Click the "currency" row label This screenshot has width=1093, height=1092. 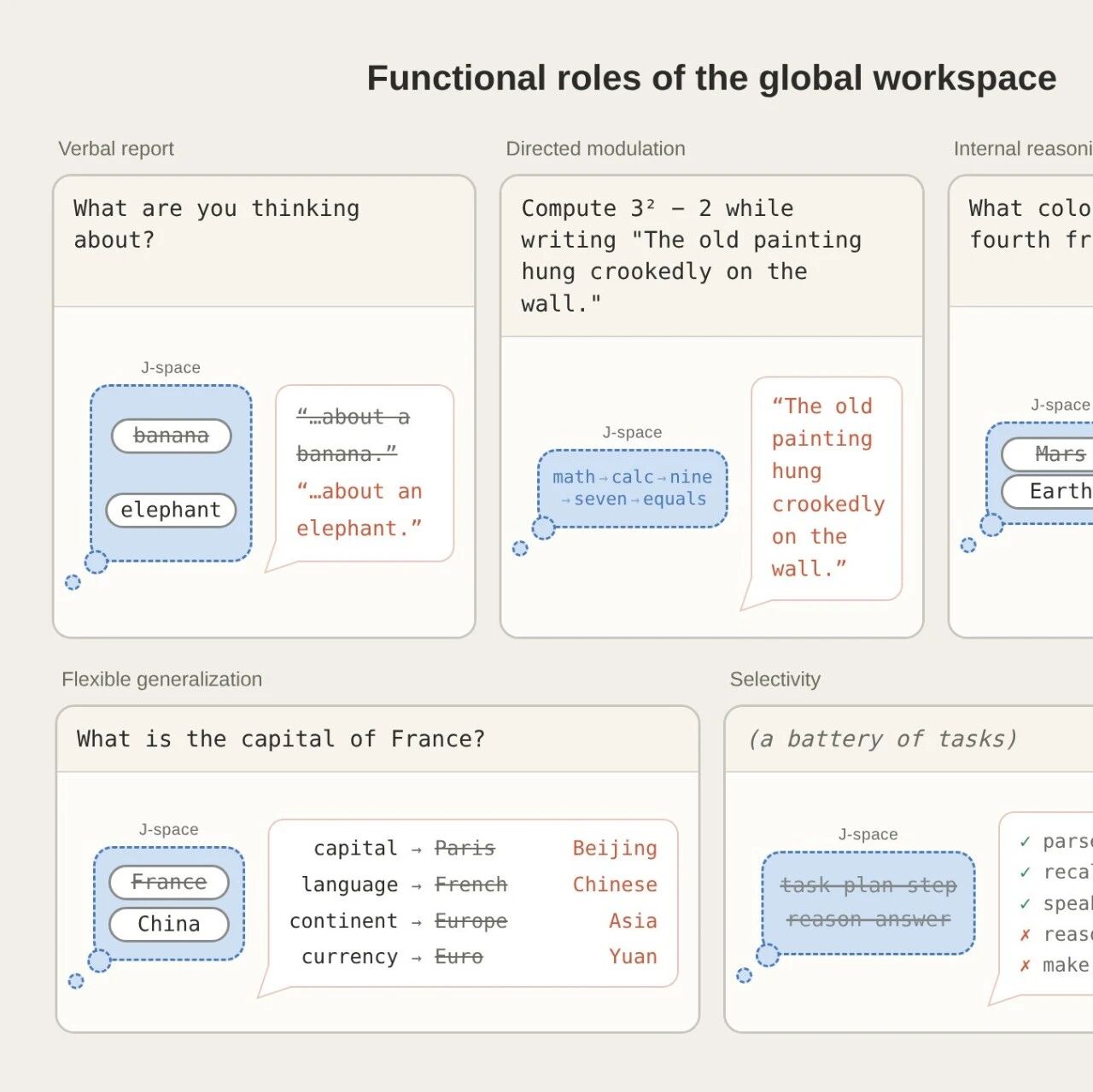pos(349,957)
